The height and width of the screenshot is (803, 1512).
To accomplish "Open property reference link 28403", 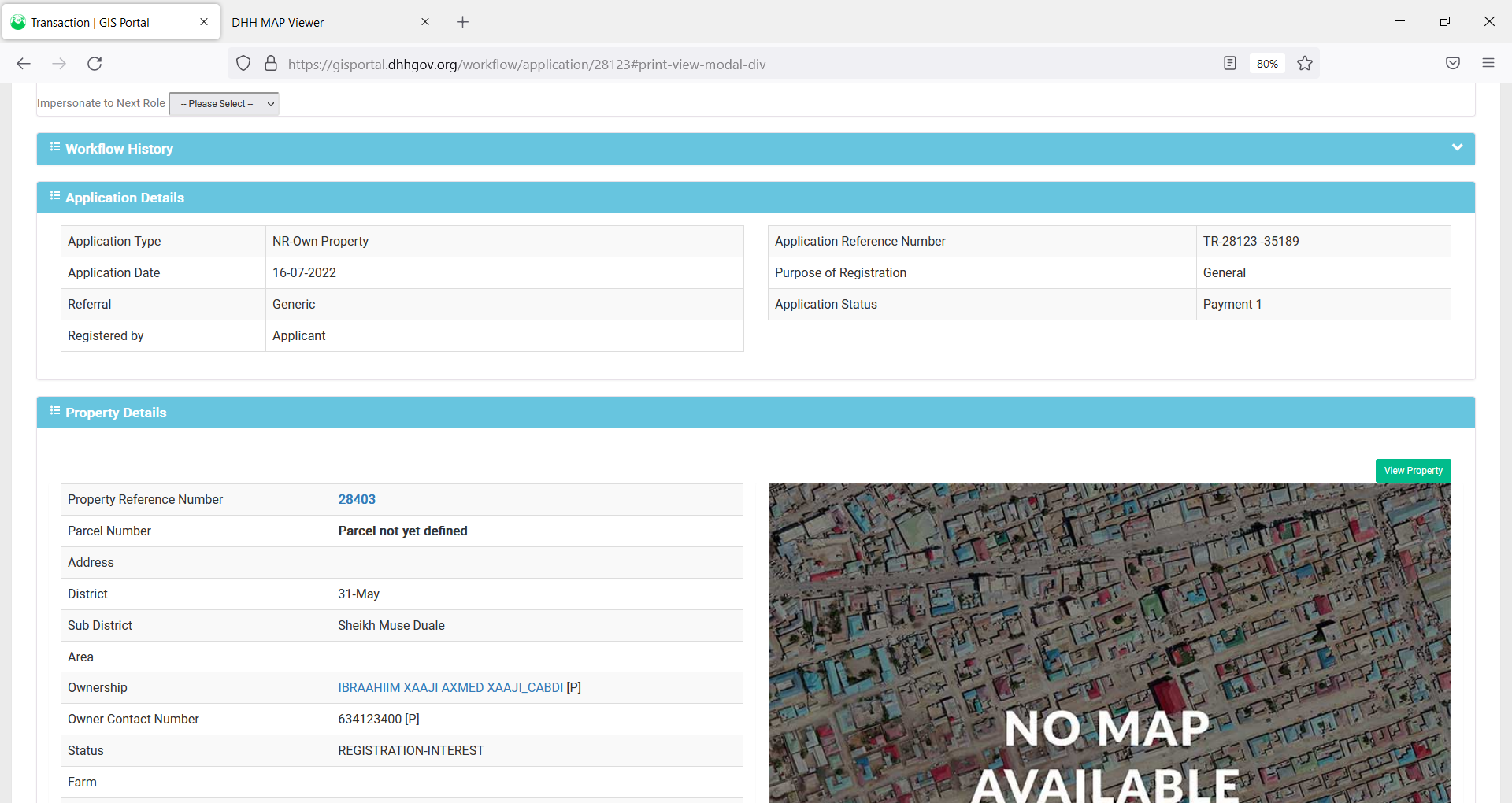I will click(357, 499).
